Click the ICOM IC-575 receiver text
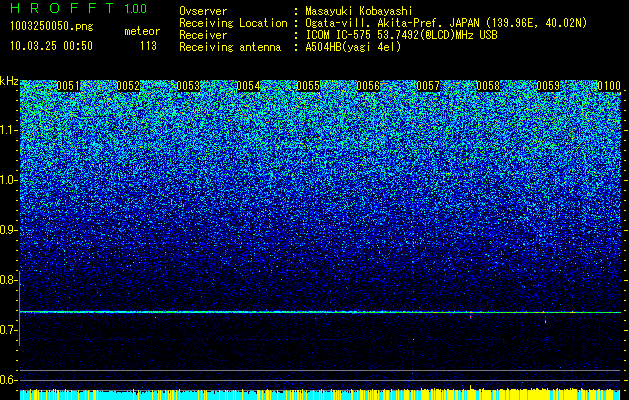 tap(401, 35)
